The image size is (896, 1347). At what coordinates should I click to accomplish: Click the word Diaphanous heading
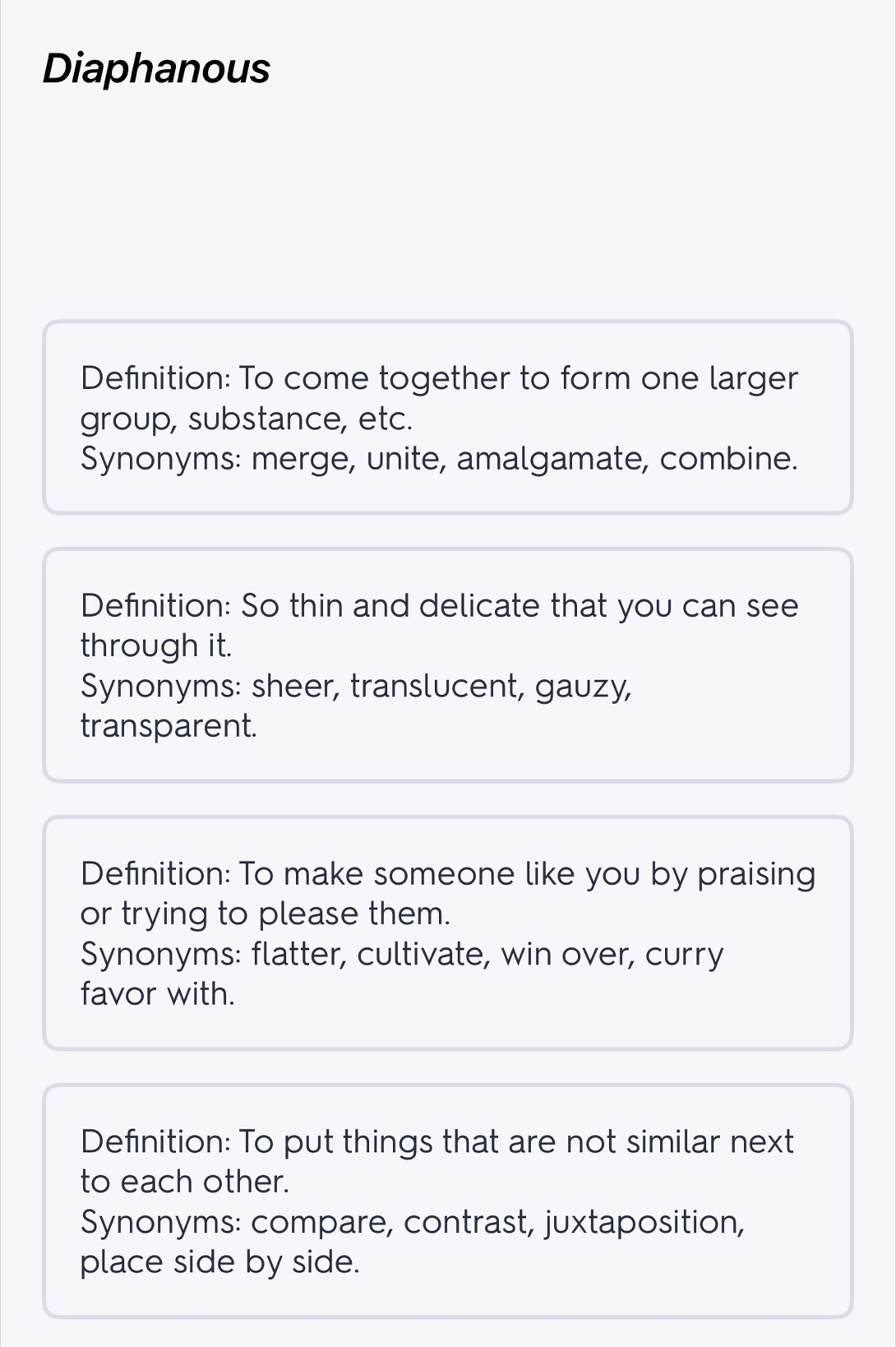(156, 68)
